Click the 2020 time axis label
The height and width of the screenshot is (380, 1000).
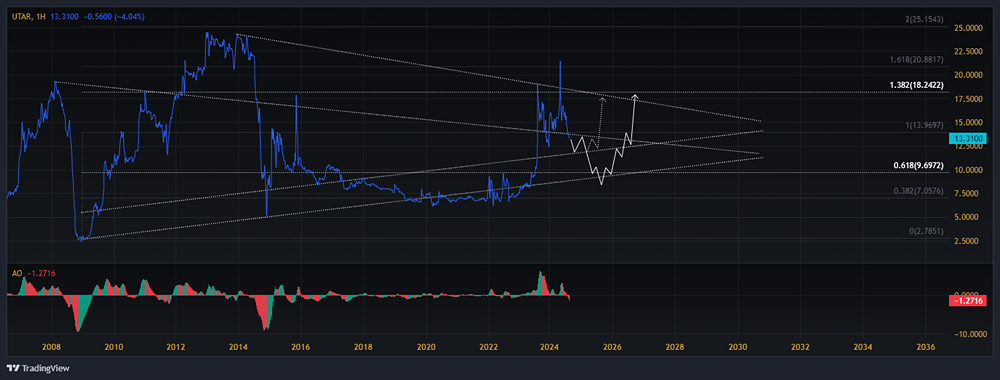pyautogui.click(x=425, y=347)
